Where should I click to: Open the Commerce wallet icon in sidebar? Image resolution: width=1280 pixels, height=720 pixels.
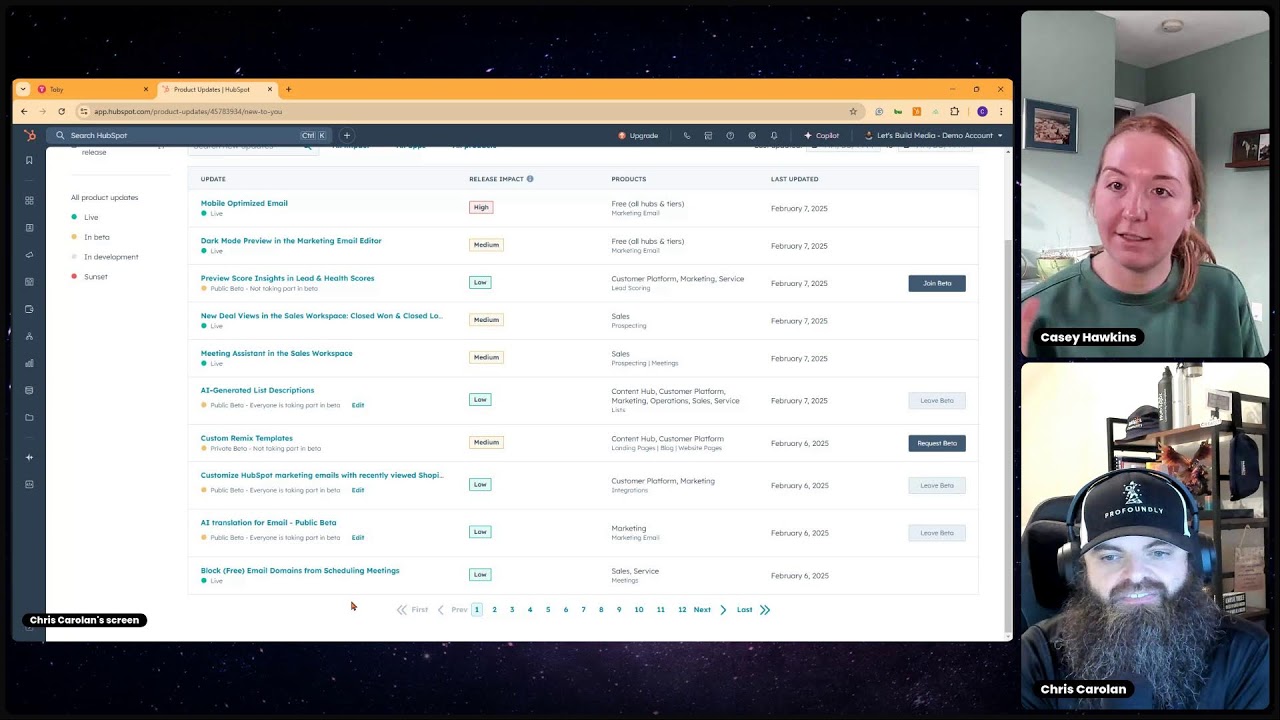[29, 309]
